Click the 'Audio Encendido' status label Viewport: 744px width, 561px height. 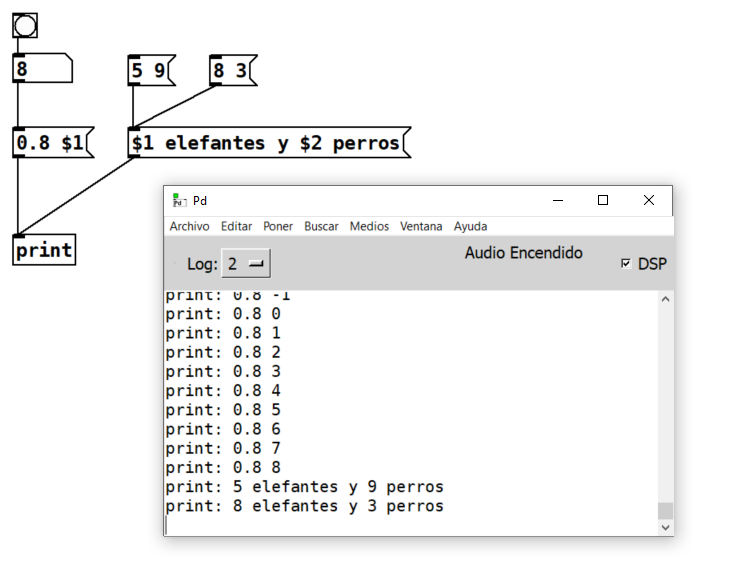523,253
